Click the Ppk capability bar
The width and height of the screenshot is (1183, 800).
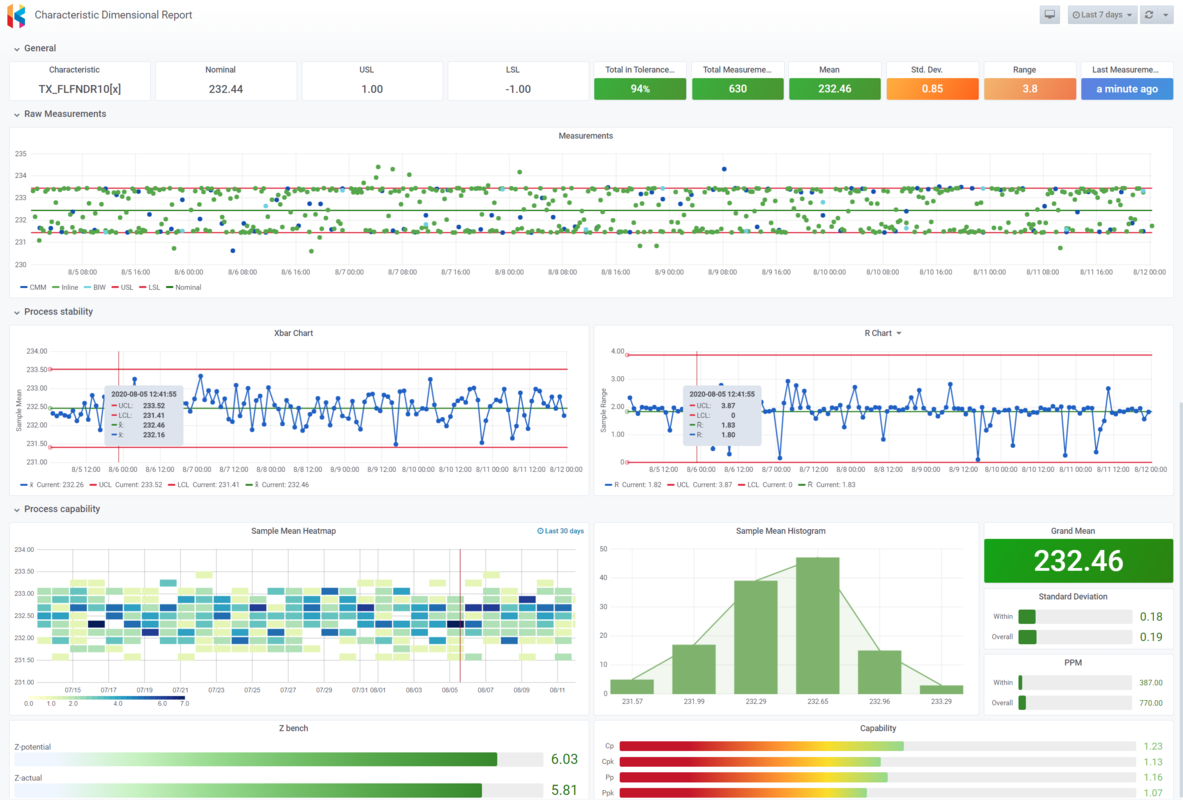point(877,793)
